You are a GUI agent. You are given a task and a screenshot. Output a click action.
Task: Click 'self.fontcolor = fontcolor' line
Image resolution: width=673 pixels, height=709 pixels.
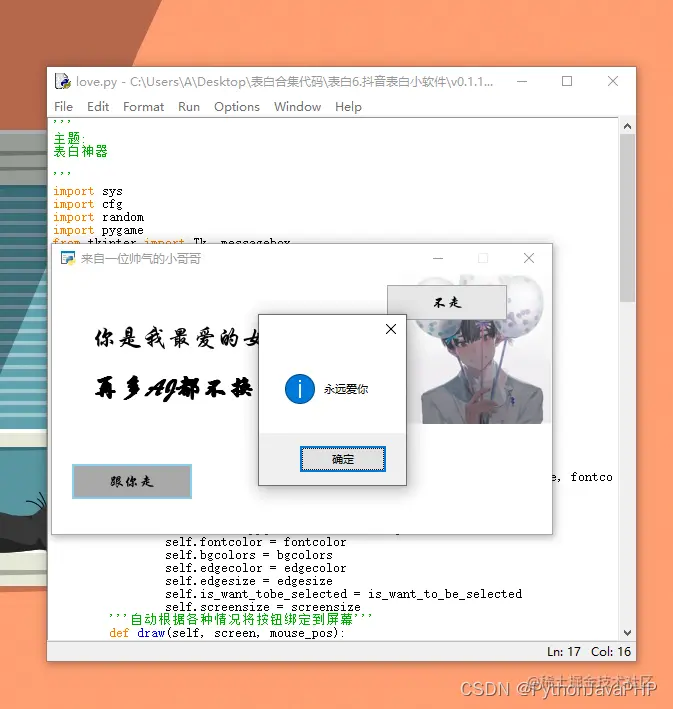point(256,542)
